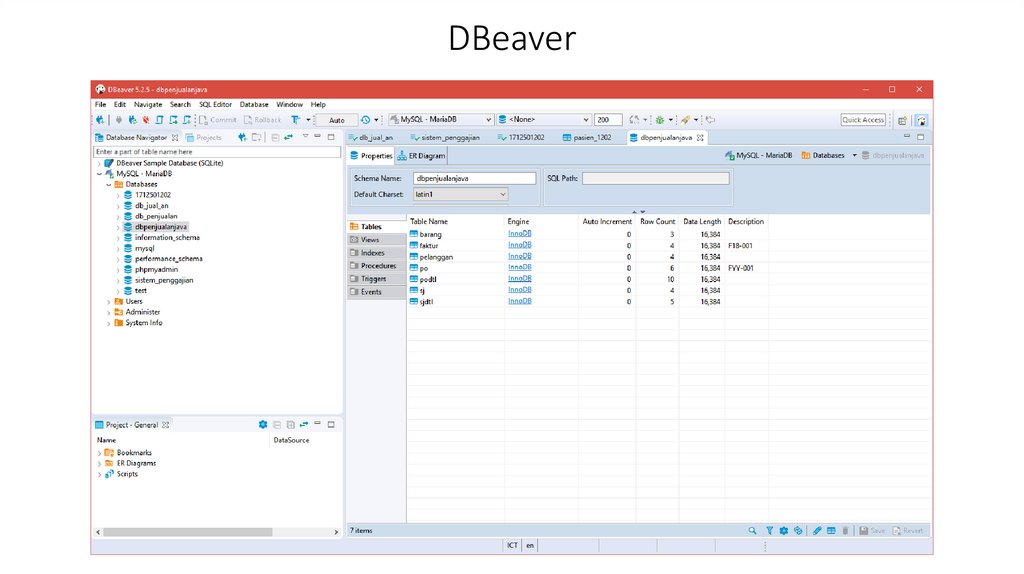1024x574 pixels.
Task: Select the faktur table row
Action: coord(667,246)
